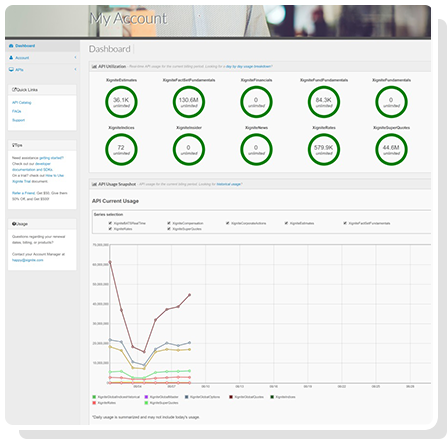This screenshot has width=447, height=439.
Task: Click the API Usage Snapshot chart icon
Action: [x=94, y=184]
